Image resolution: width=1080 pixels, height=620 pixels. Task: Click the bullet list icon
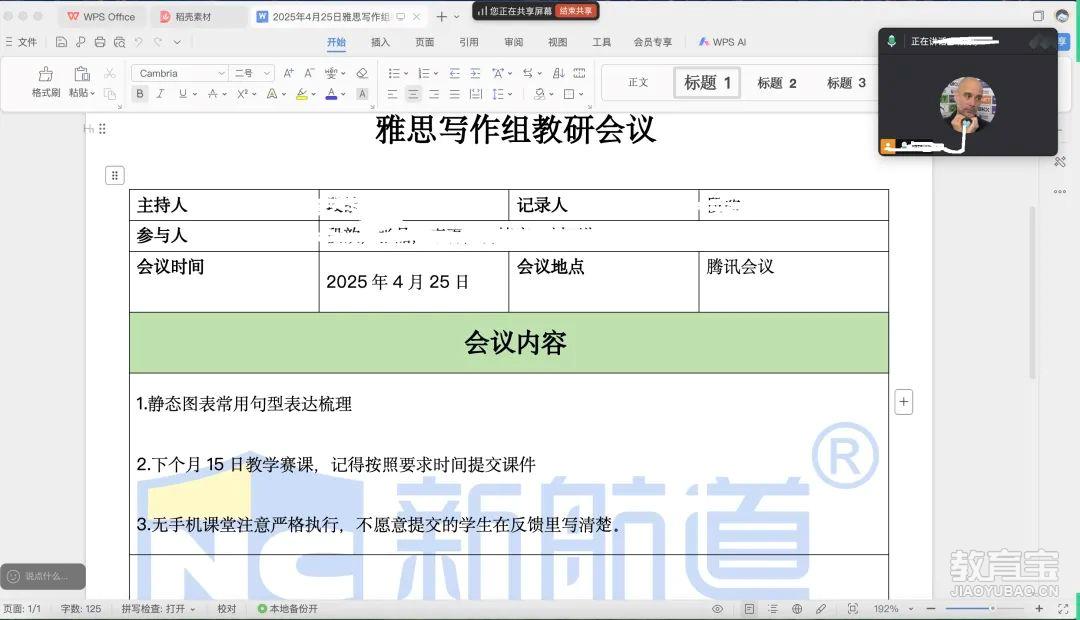(x=394, y=73)
